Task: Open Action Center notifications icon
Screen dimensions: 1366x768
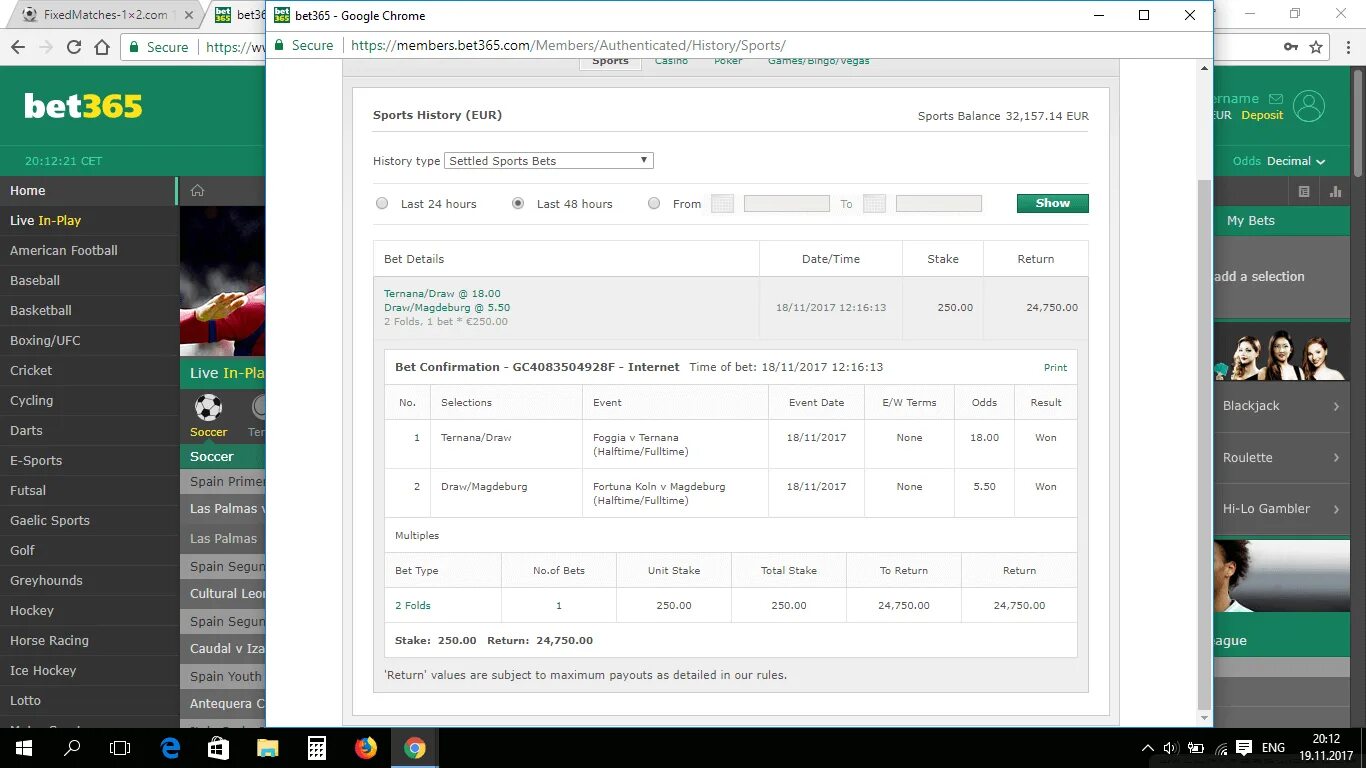Action: [1244, 748]
